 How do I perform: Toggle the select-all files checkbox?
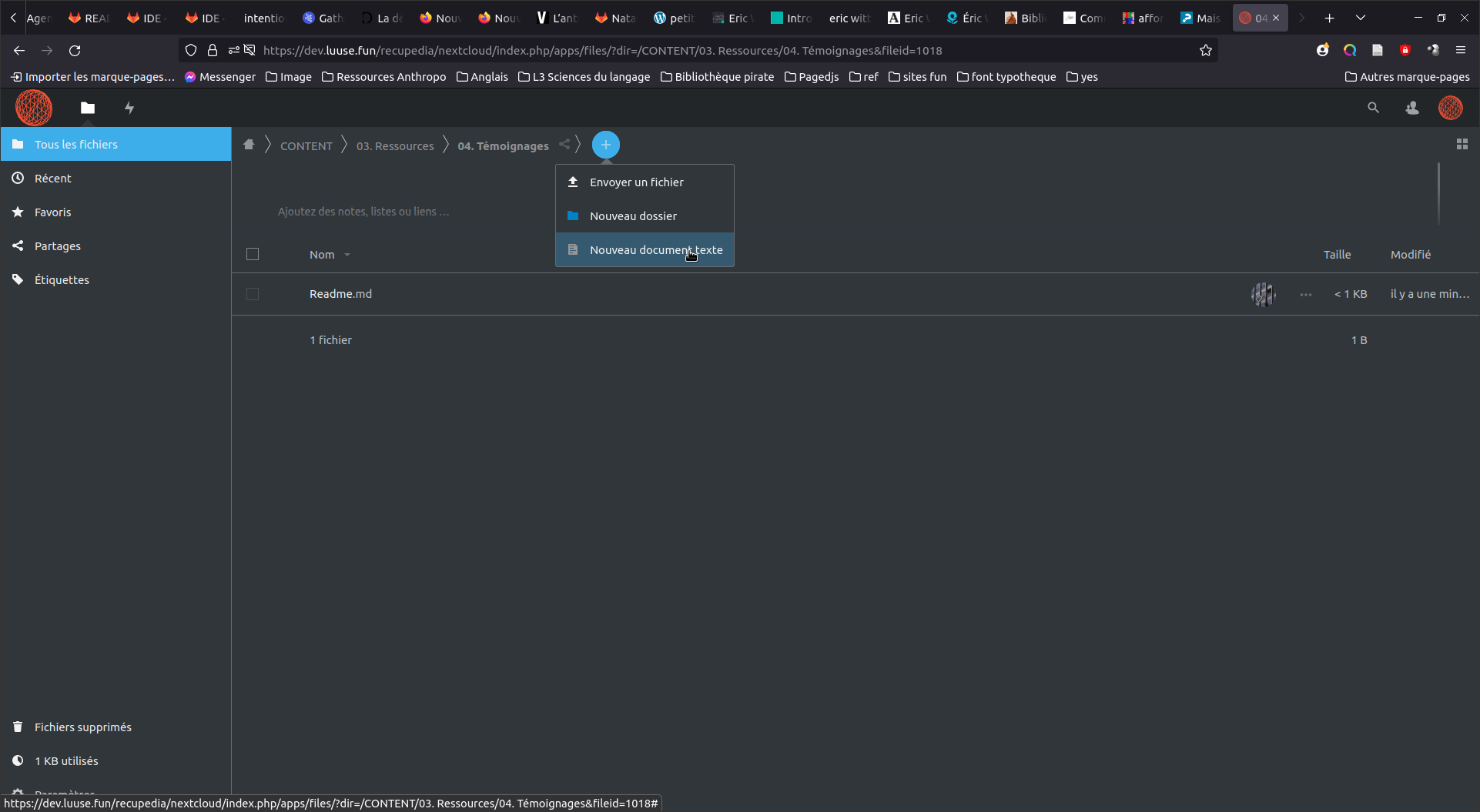253,254
